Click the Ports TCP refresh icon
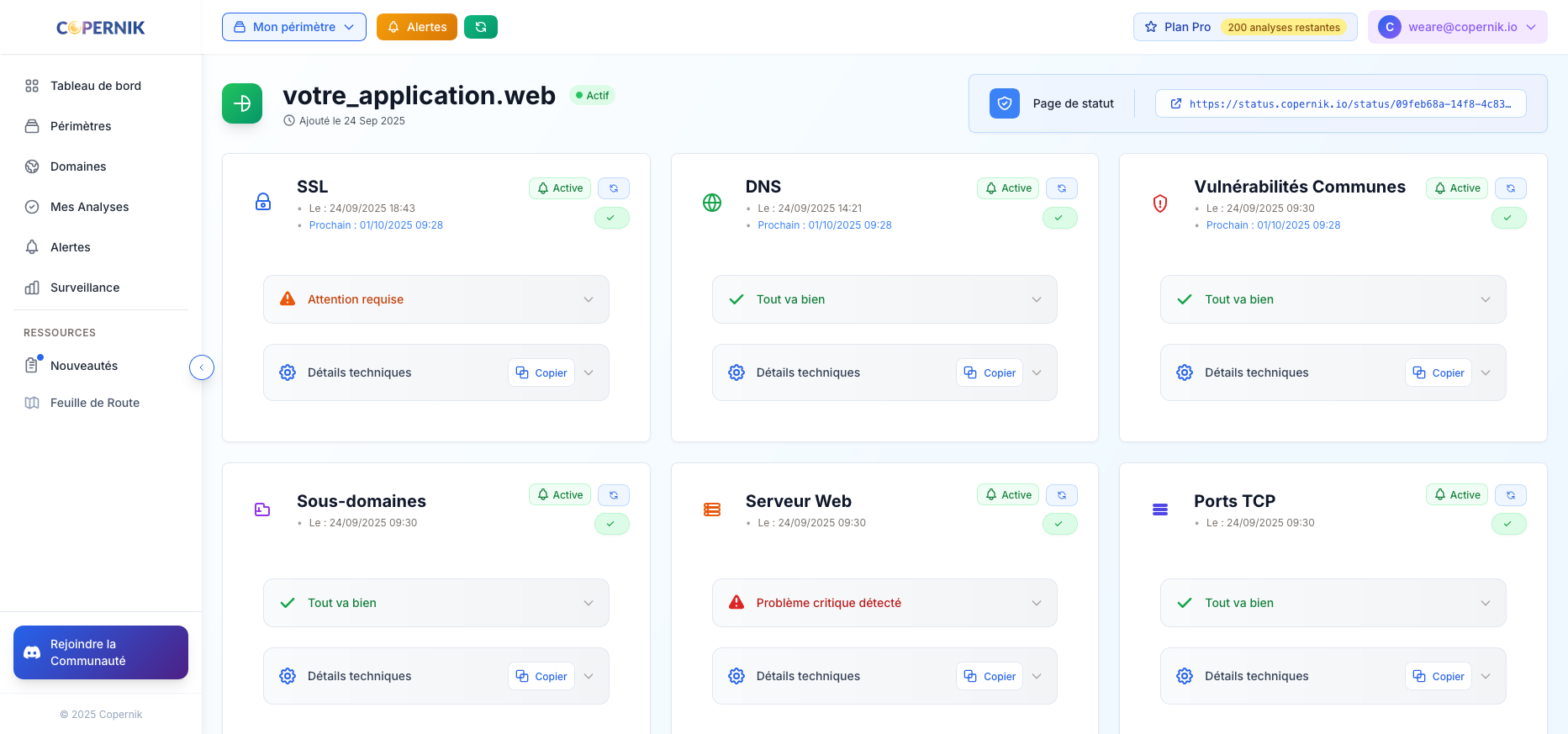Screen dimensions: 1568x734 tap(1510, 495)
